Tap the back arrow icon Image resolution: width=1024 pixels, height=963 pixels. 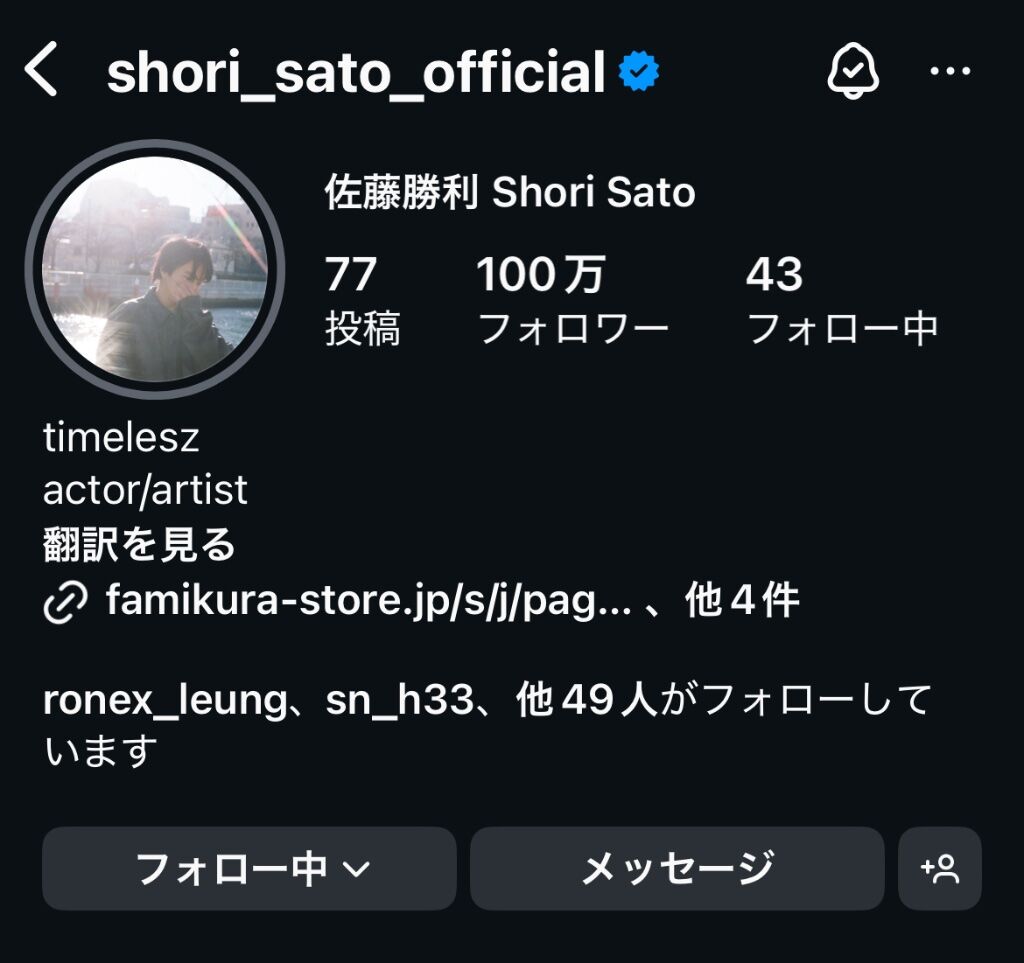42,72
